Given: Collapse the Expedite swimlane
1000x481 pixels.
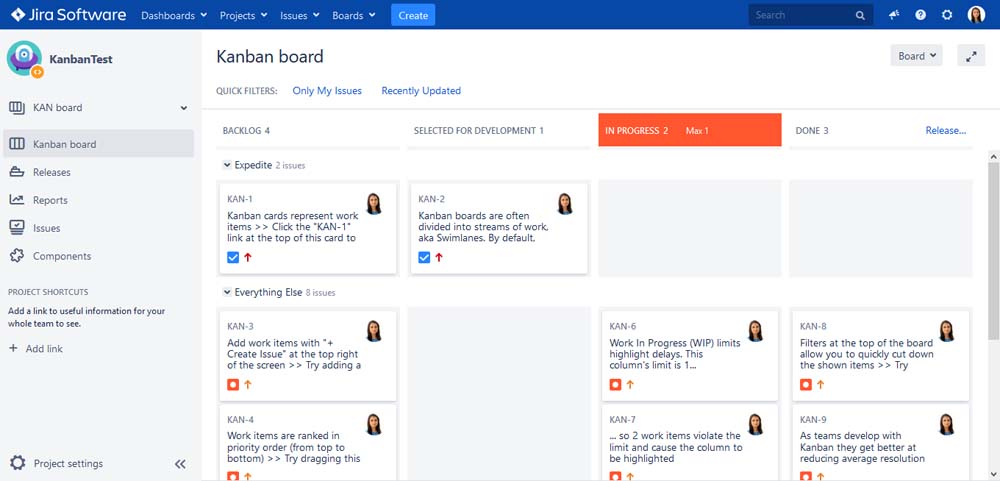Looking at the screenshot, I should tap(226, 165).
